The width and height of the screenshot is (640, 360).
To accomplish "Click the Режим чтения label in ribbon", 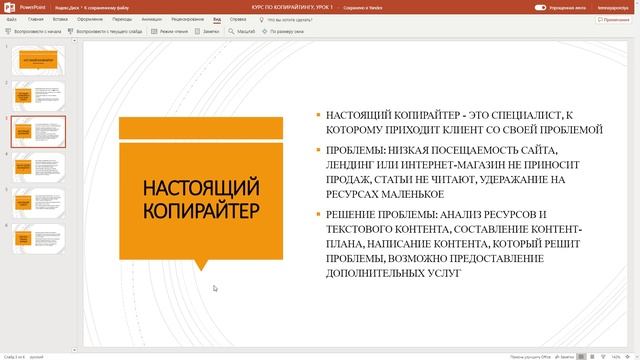I will [x=174, y=31].
